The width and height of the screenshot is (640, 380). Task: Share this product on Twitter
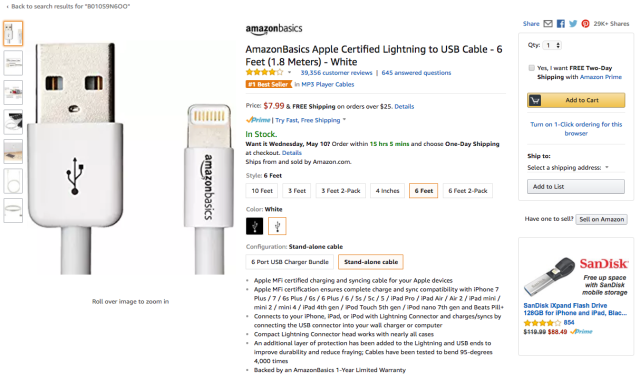pyautogui.click(x=573, y=24)
